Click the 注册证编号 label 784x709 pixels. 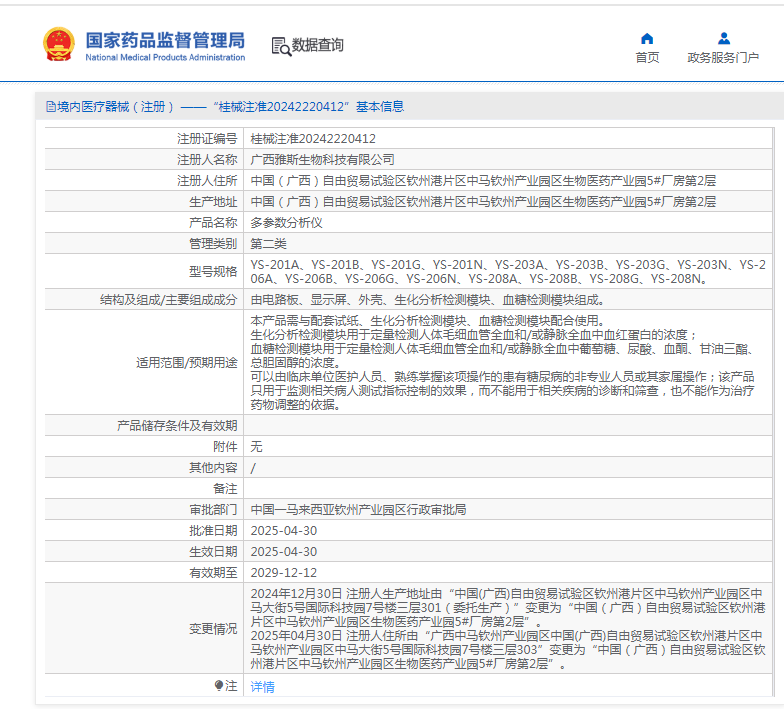207,138
